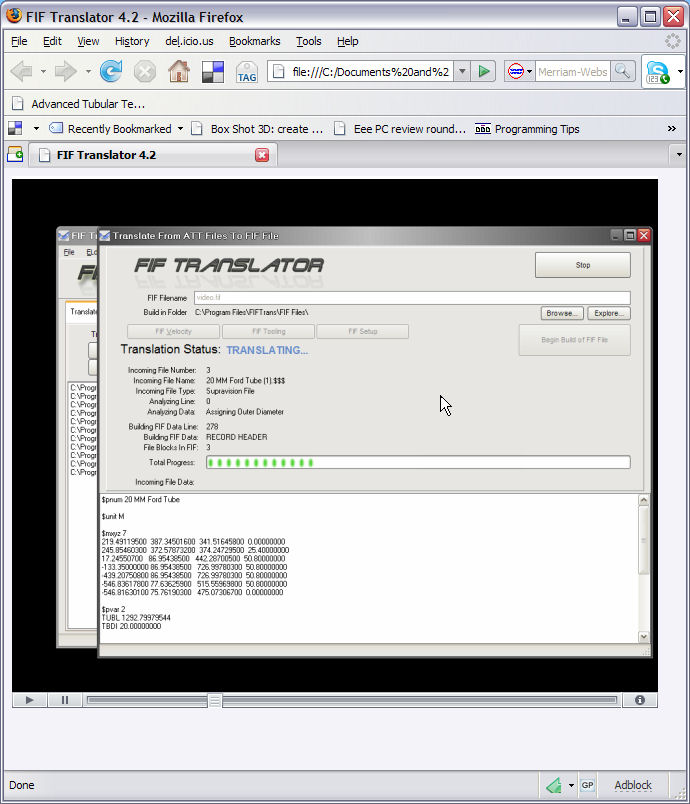Close the FIF Translator 4.2 tab
690x804 pixels.
(x=262, y=155)
